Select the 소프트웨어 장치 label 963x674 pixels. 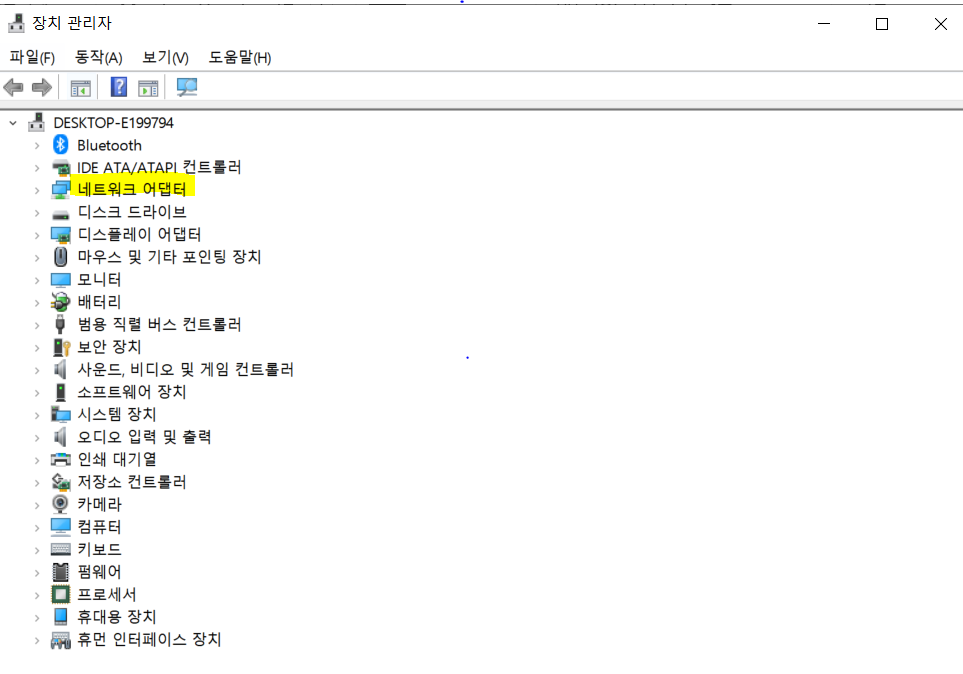[x=132, y=392]
